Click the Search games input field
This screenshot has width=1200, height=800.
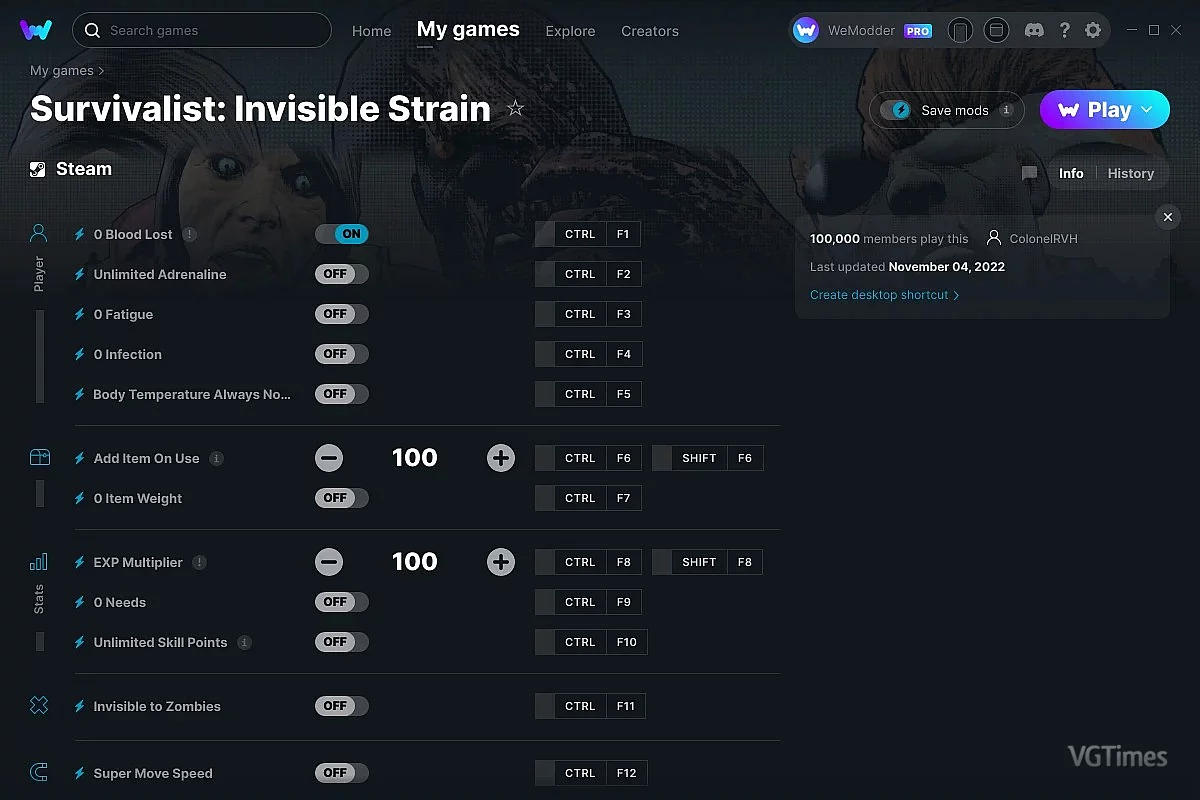click(210, 31)
